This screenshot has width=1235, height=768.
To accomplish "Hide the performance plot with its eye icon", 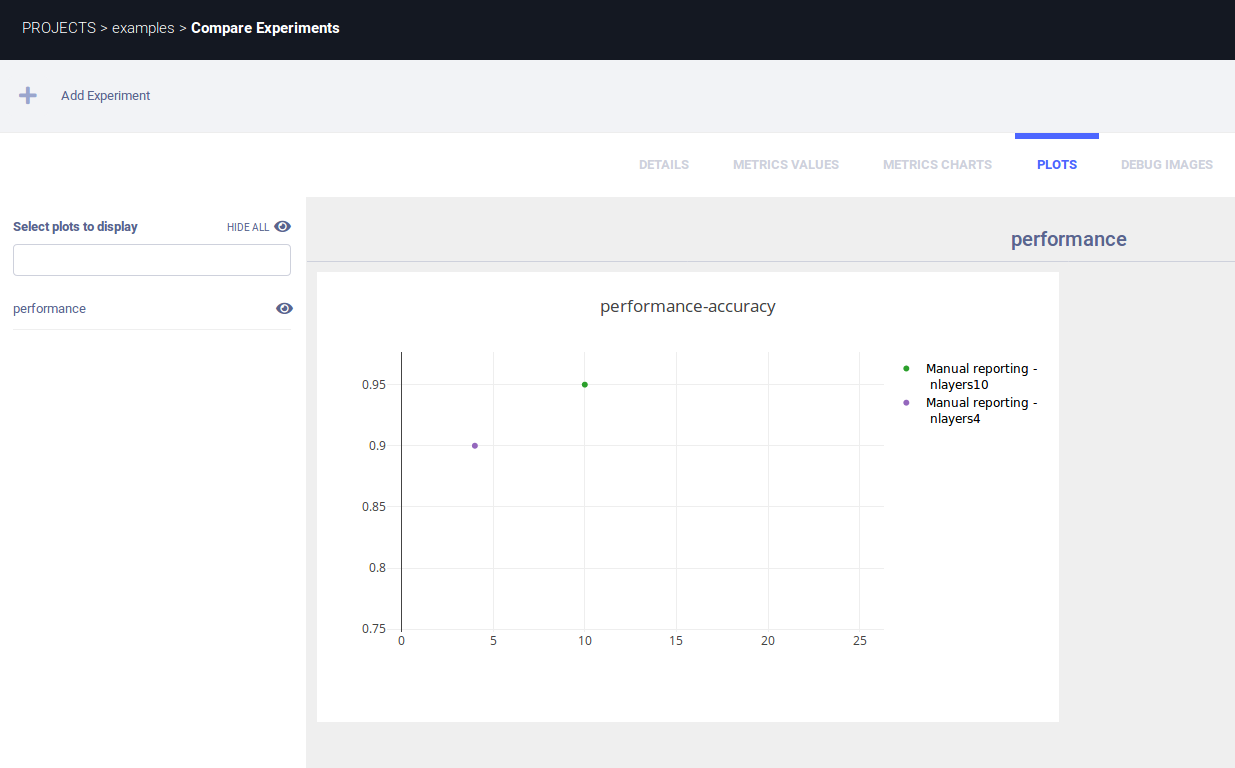I will [x=284, y=309].
